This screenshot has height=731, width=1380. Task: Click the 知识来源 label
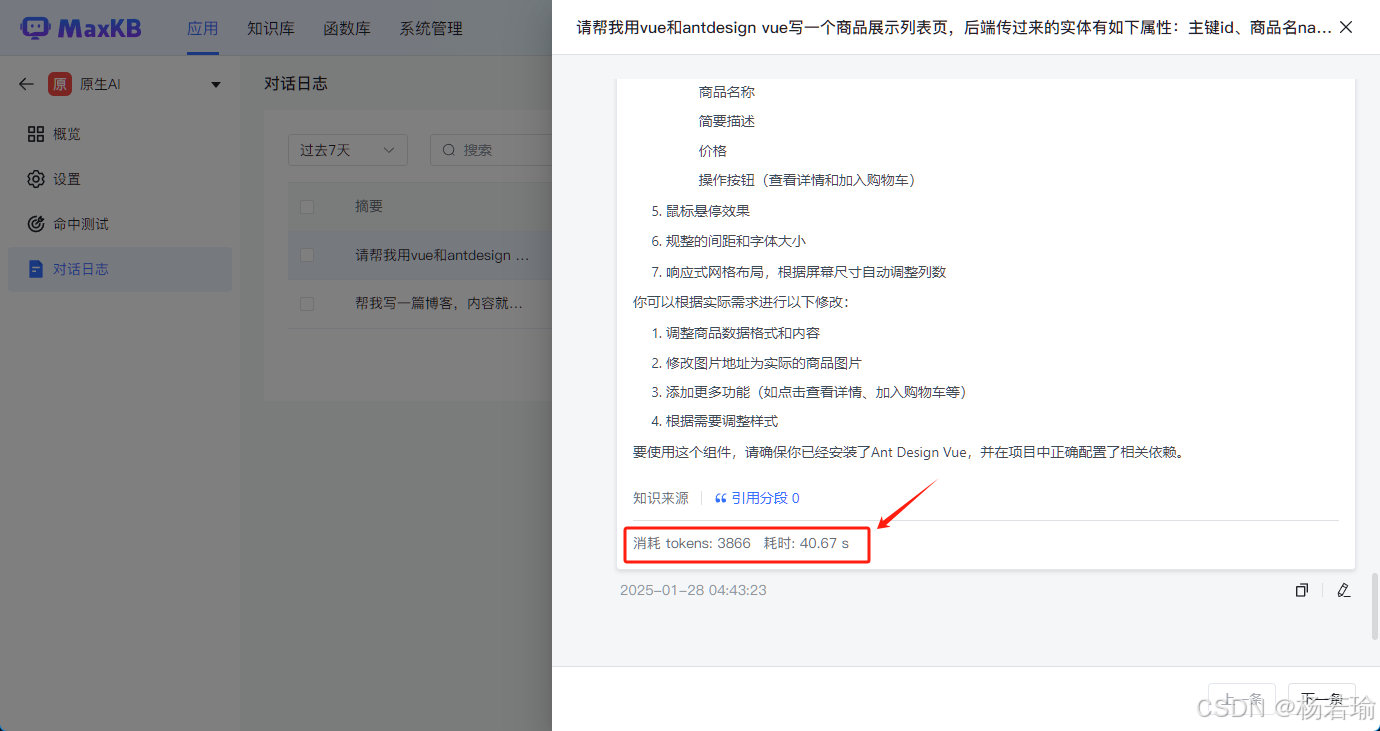click(661, 498)
